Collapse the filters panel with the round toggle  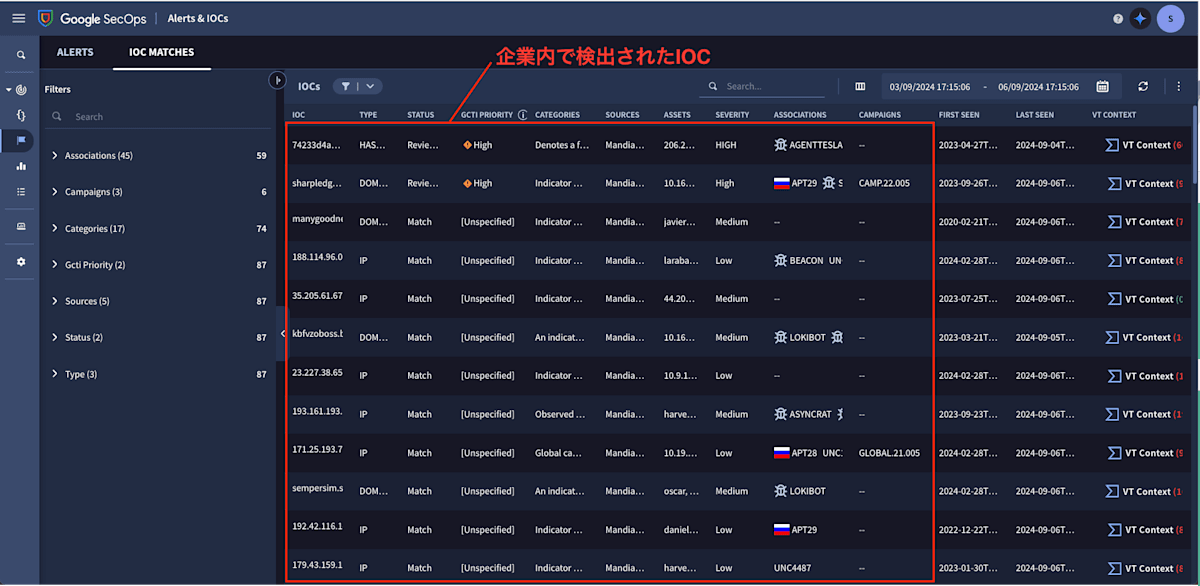[x=279, y=80]
